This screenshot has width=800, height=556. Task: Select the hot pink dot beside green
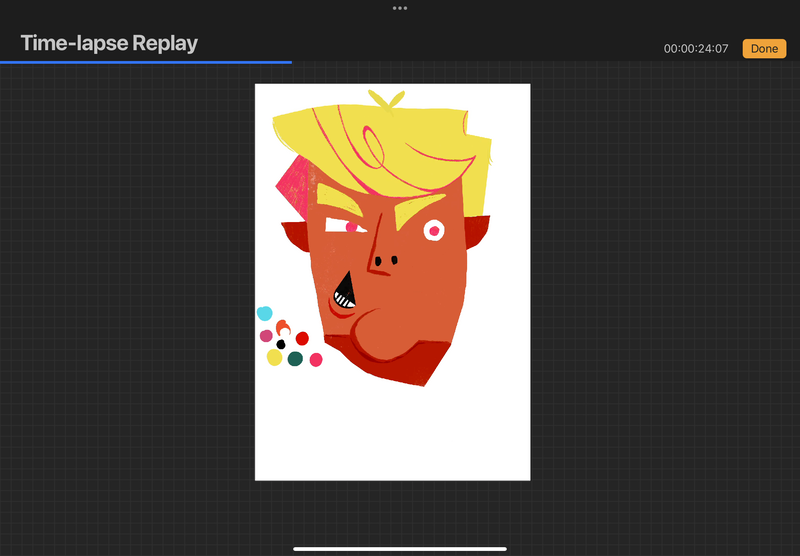(316, 359)
